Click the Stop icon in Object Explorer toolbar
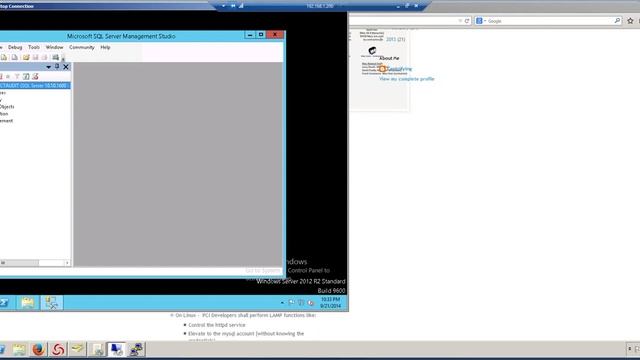 [x=8, y=76]
